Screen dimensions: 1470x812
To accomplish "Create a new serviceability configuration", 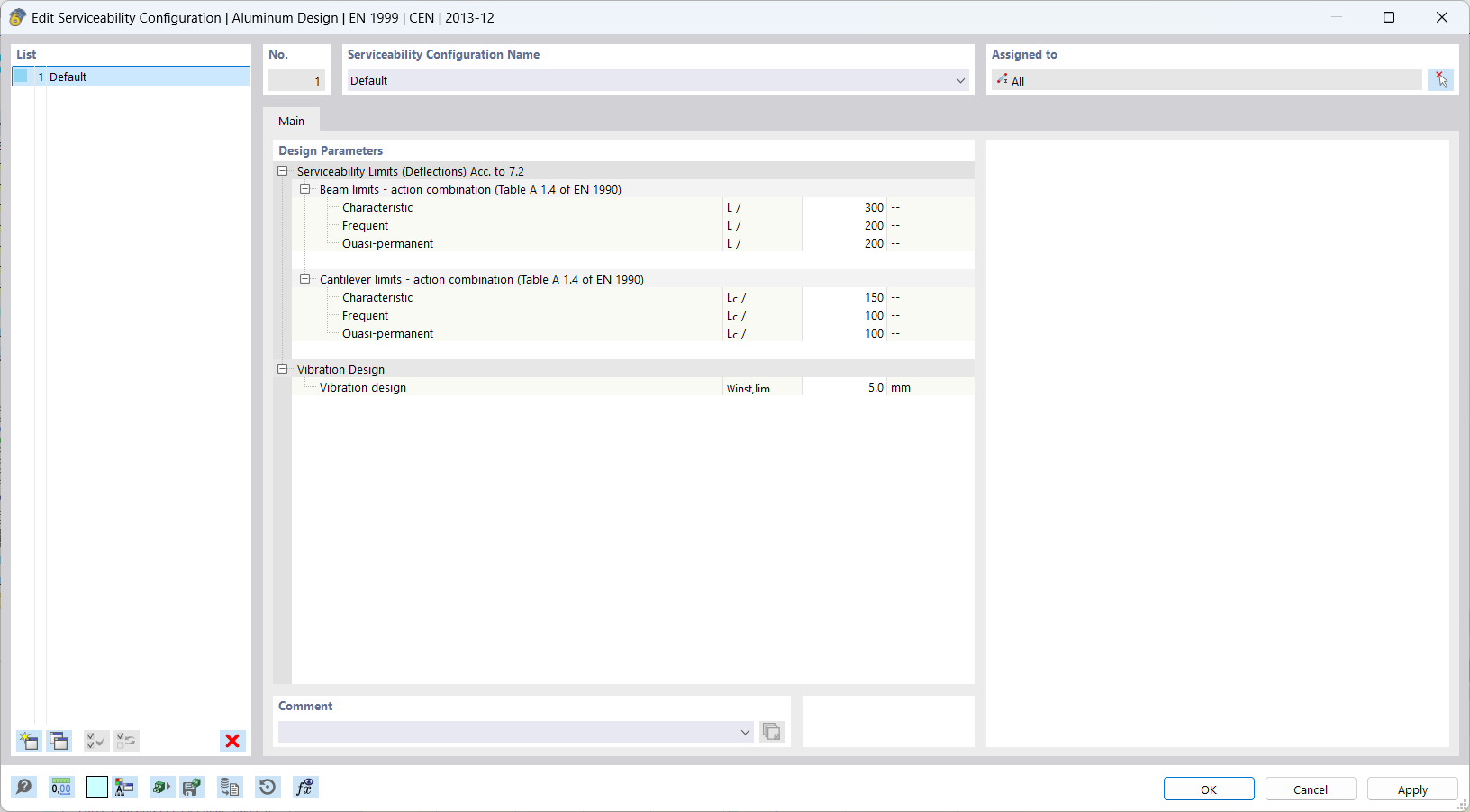I will (28, 741).
